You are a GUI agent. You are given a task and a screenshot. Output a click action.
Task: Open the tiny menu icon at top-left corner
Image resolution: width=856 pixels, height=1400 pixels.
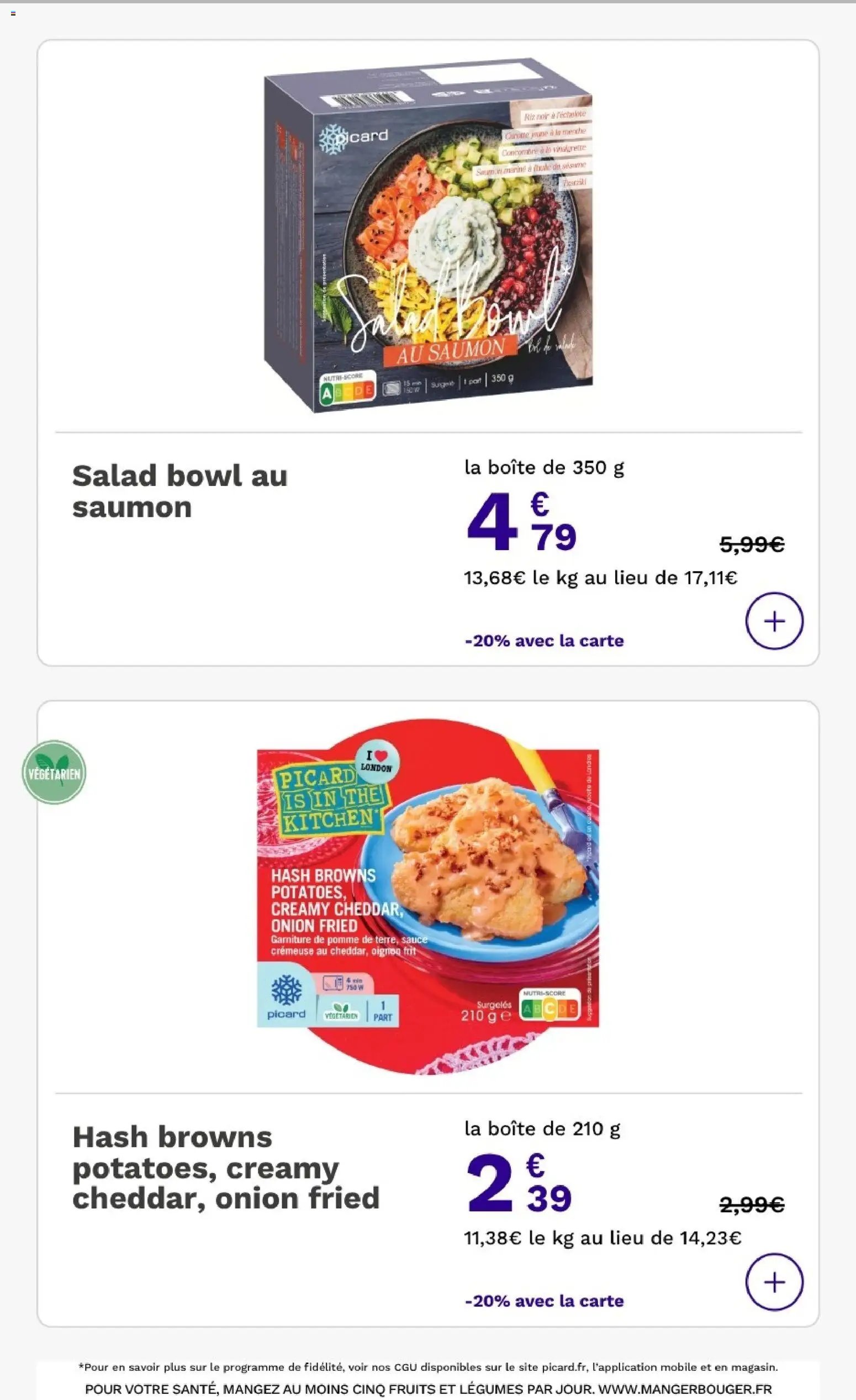click(x=13, y=13)
